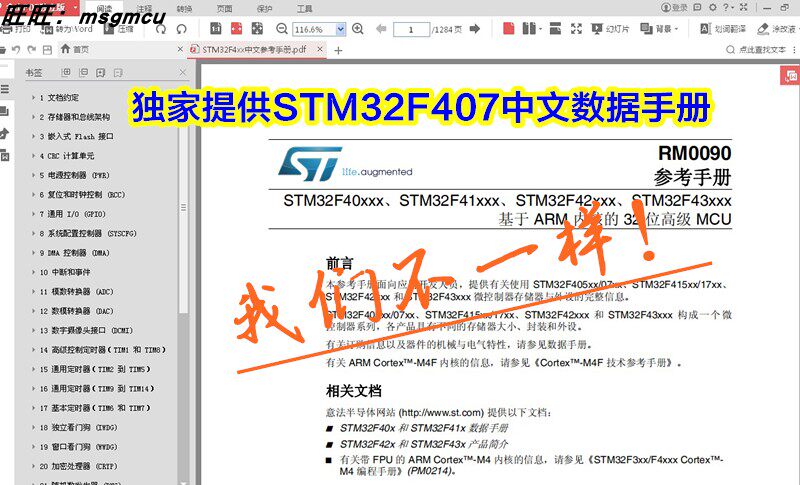Enter full screen from the toolbar
This screenshot has width=800, height=485.
pos(577,29)
